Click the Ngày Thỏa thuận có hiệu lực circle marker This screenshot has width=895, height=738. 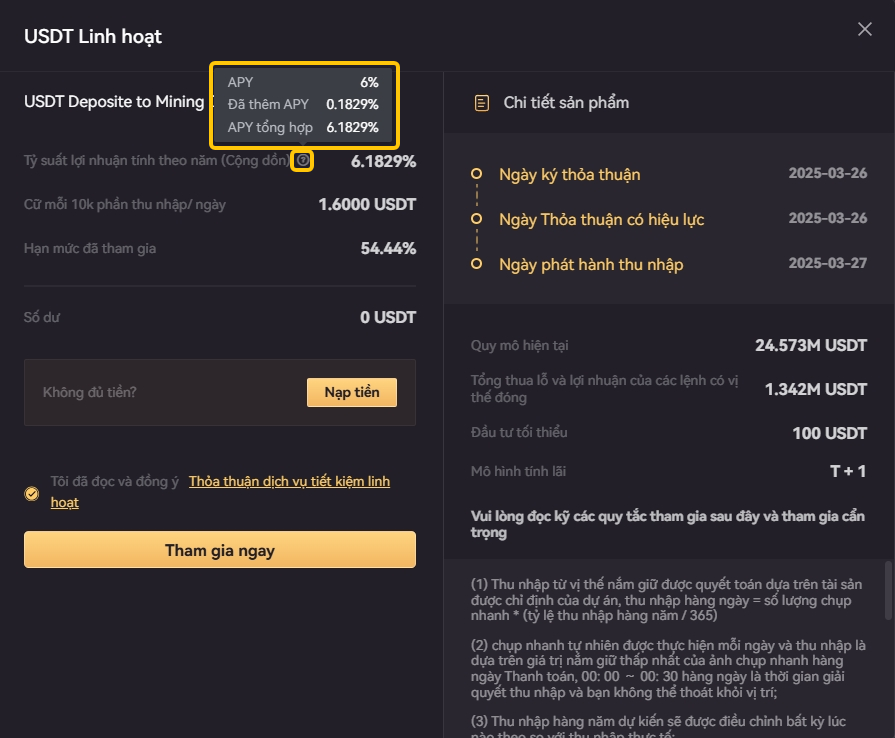pyautogui.click(x=476, y=219)
